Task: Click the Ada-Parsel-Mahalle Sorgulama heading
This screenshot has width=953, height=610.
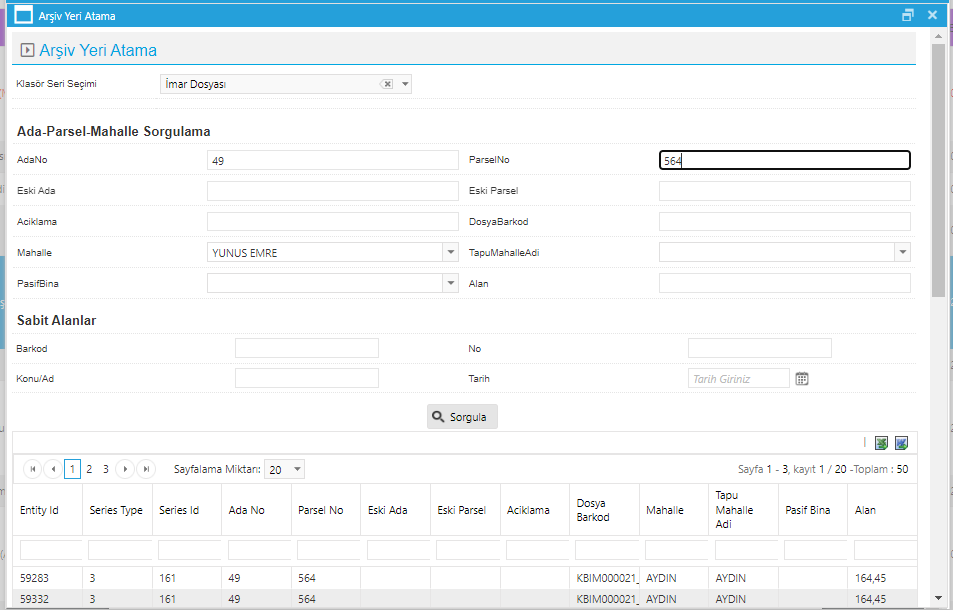Action: point(114,131)
